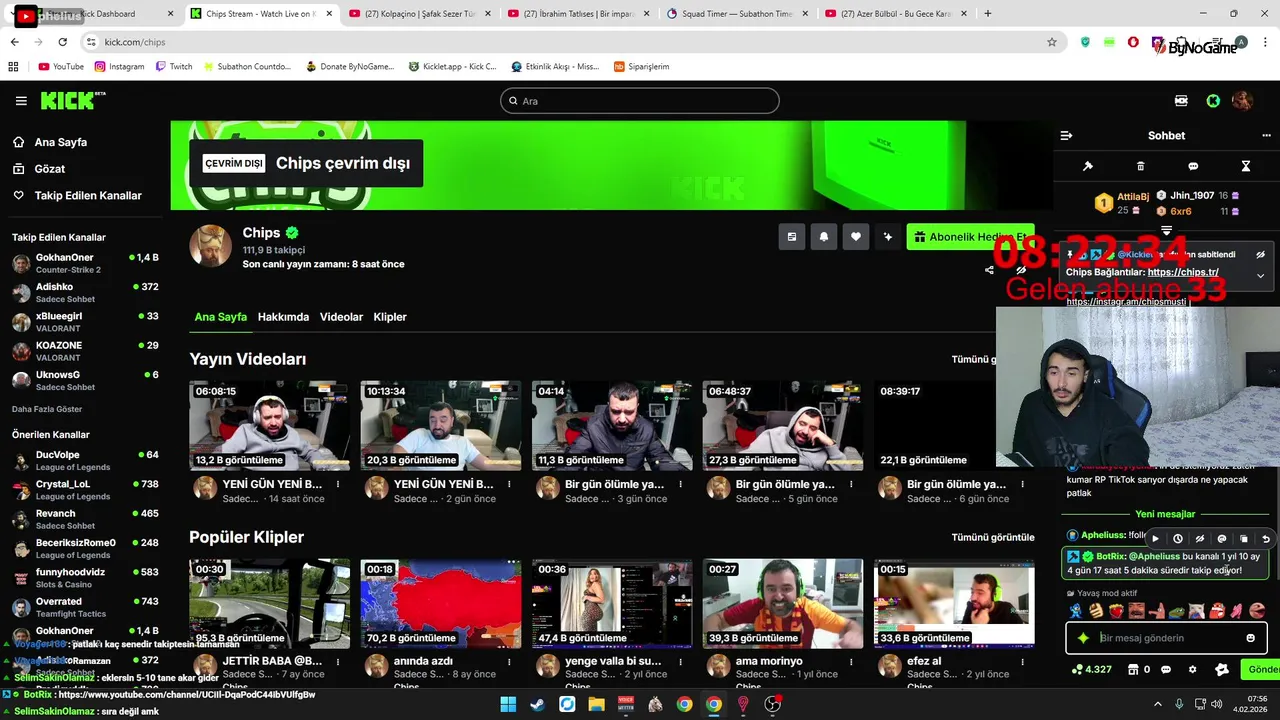Open options for the 14 saat önce video
Image resolution: width=1280 pixels, height=720 pixels.
pos(338,484)
